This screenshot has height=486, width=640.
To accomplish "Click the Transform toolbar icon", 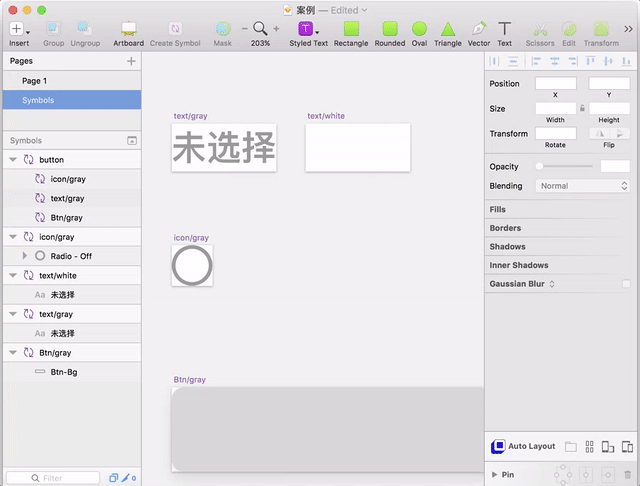I will (601, 29).
